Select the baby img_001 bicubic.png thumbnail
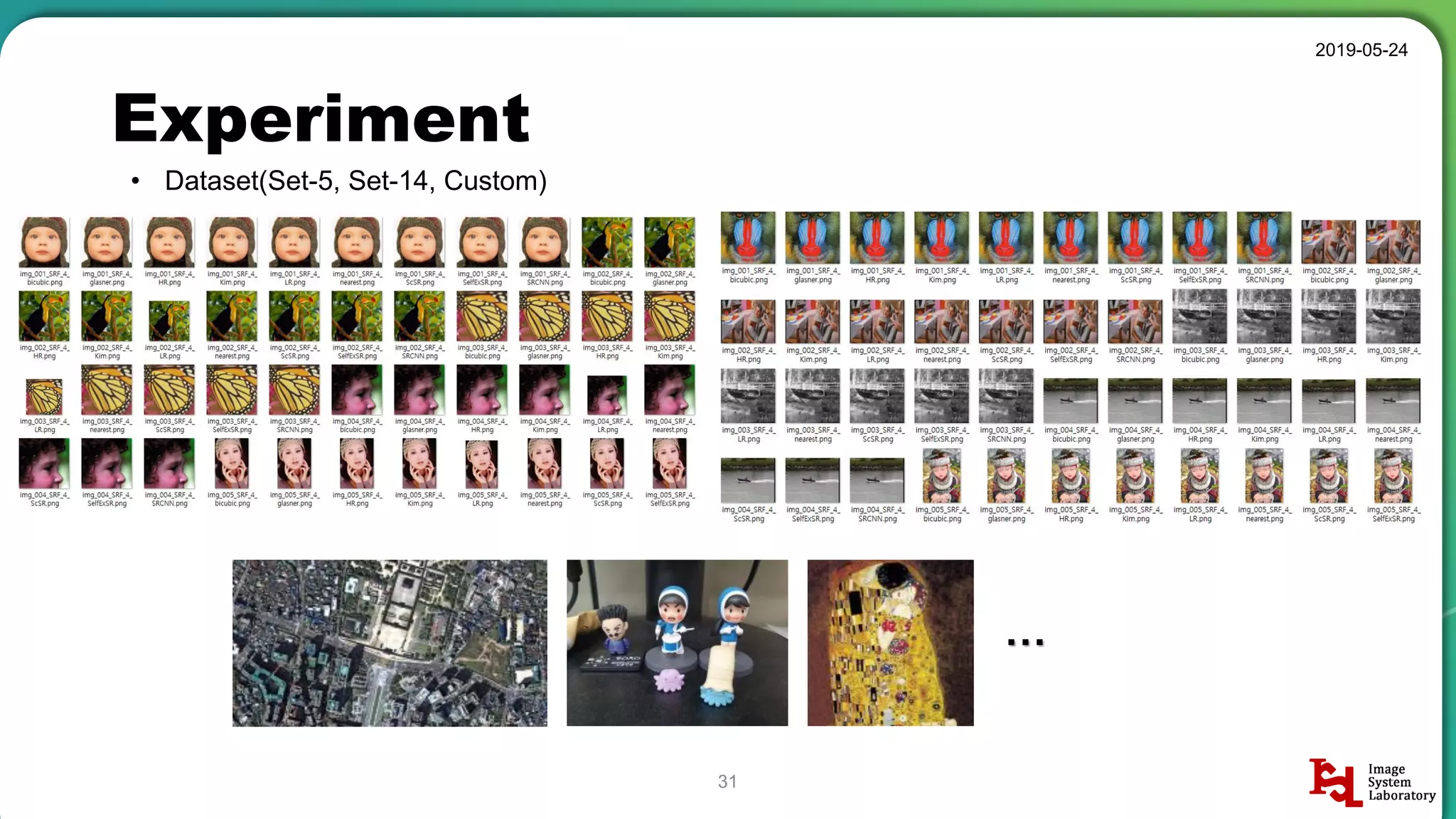Viewport: 1456px width, 819px height. 44,243
